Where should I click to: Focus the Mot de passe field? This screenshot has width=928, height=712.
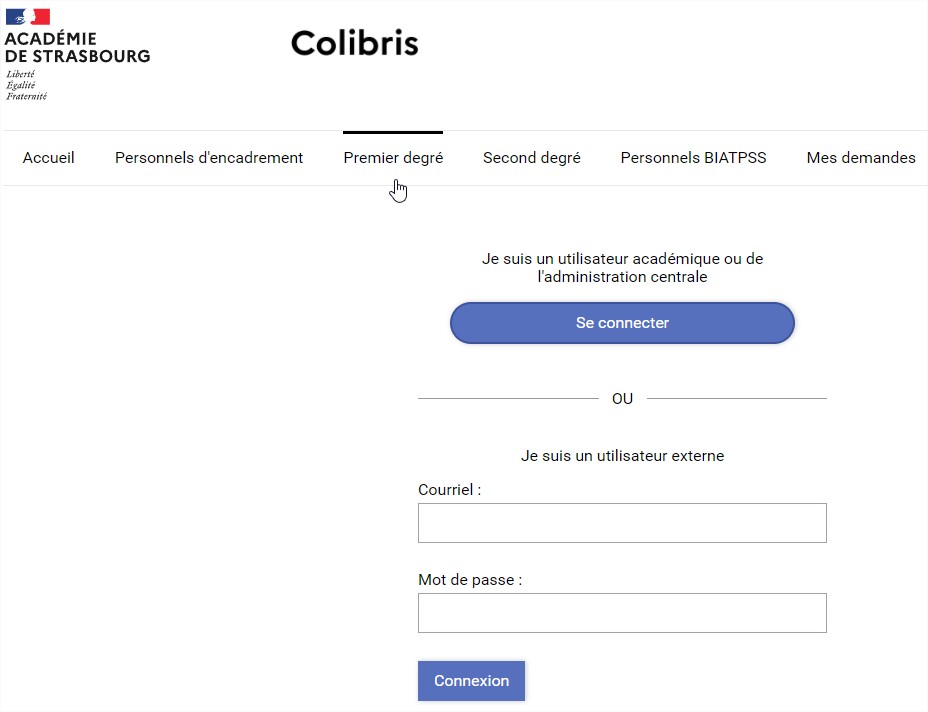622,613
